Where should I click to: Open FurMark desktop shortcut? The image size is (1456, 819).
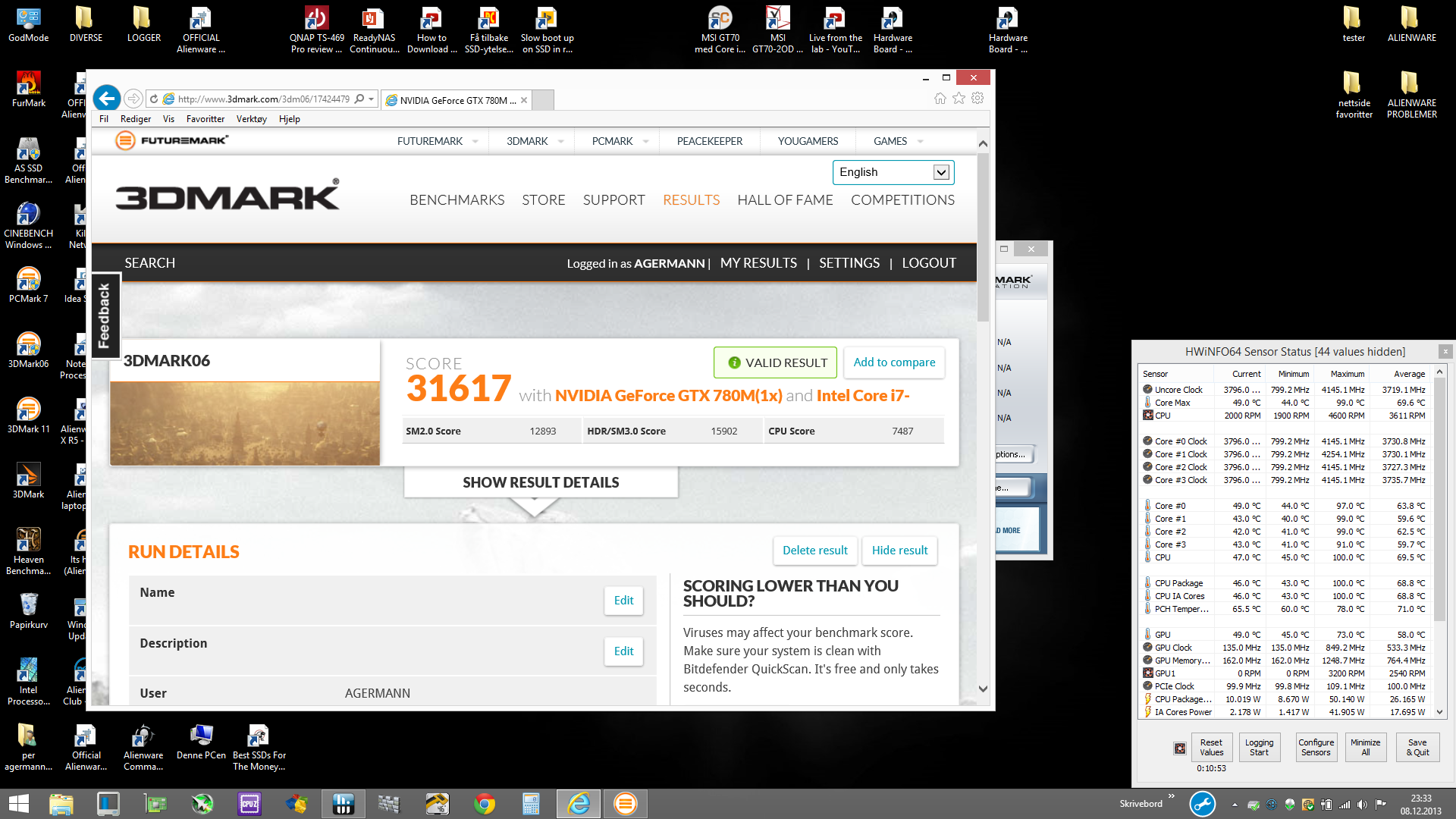[x=29, y=89]
